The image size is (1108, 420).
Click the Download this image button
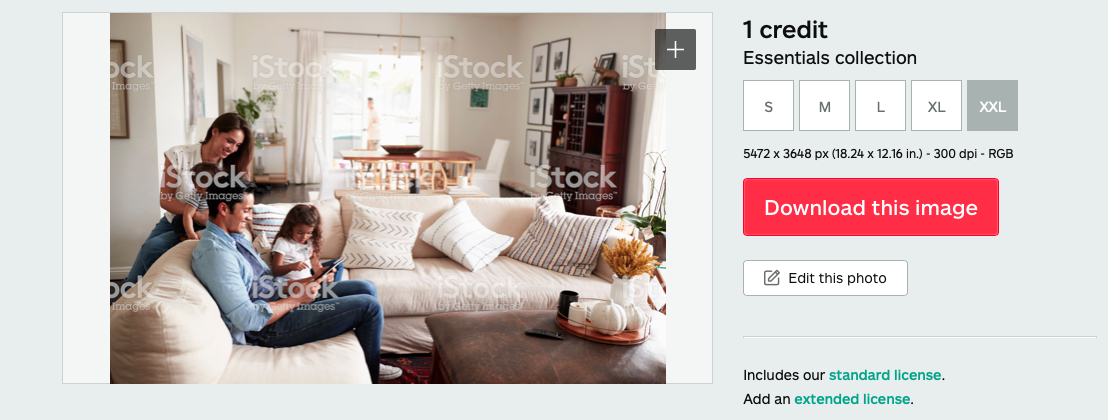[x=871, y=207]
